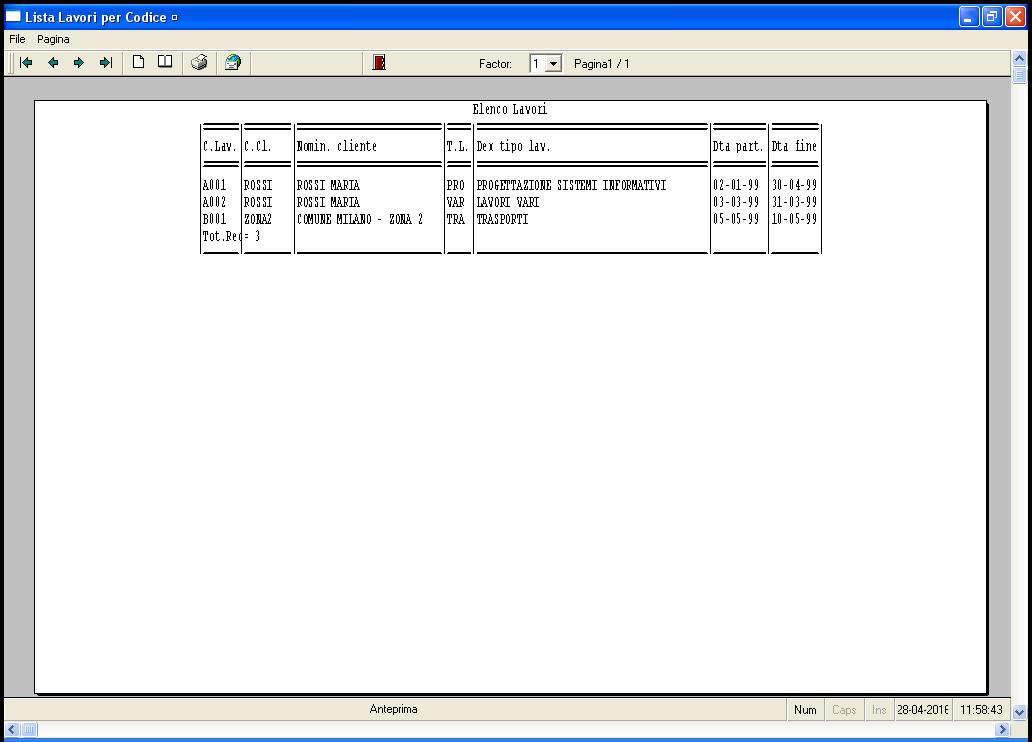Viewport: 1032px width, 742px height.
Task: Print the report using printer icon
Action: 199,63
